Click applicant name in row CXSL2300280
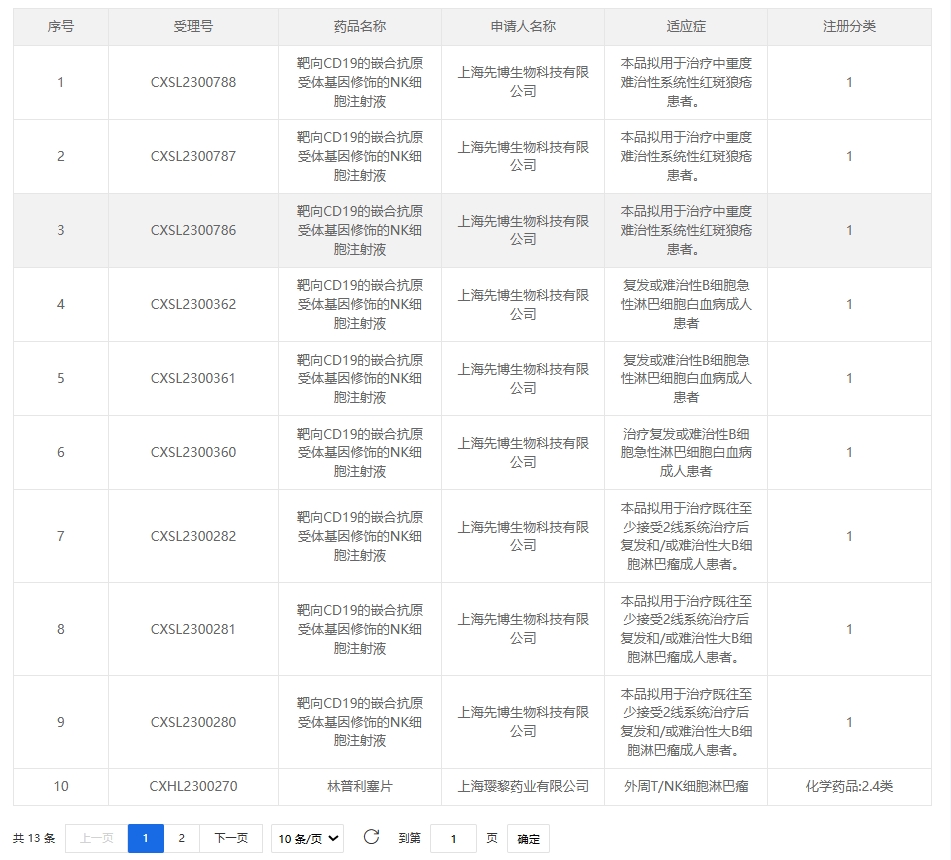Image resolution: width=951 pixels, height=860 pixels. pyautogui.click(x=523, y=722)
